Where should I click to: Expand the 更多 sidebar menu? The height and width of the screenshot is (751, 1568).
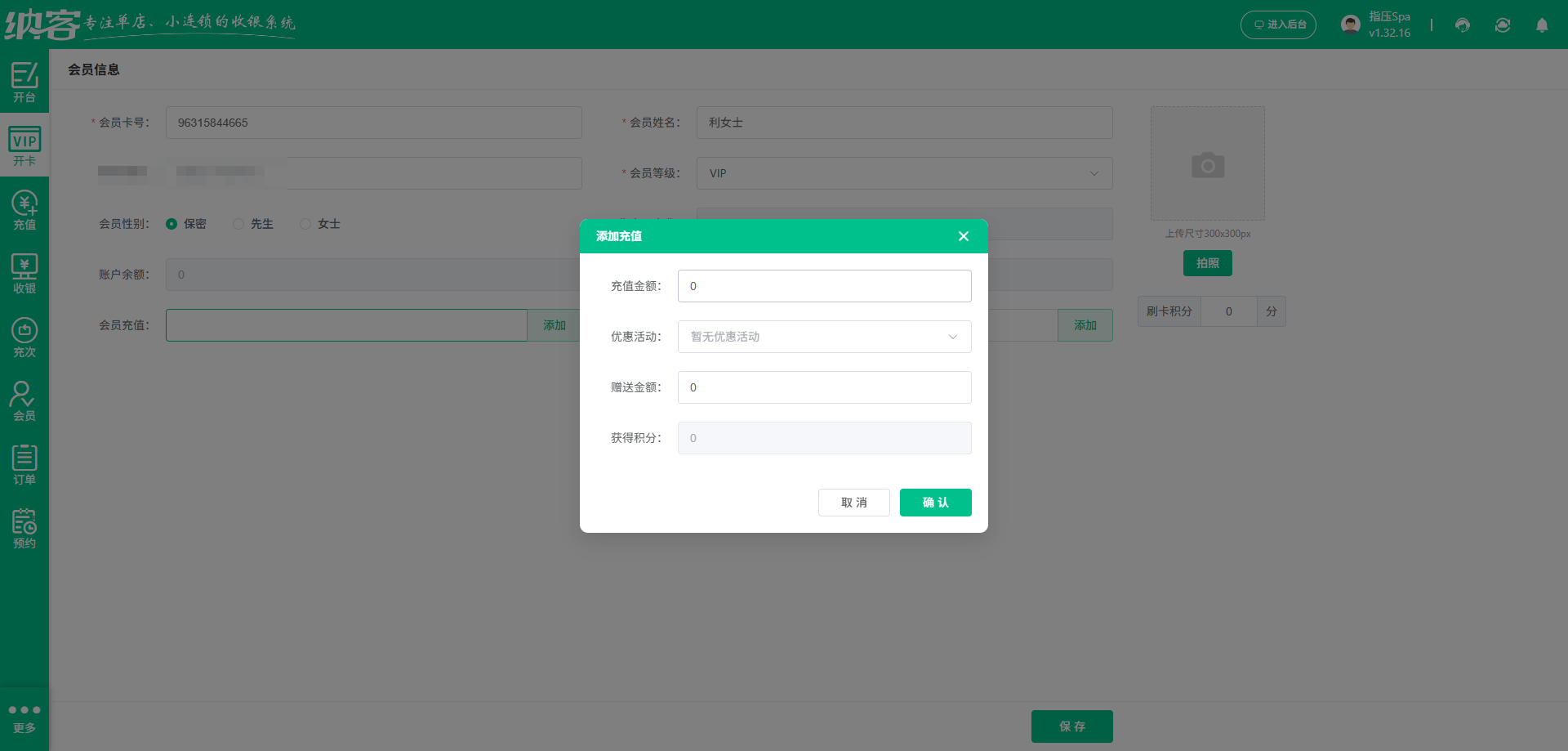tap(24, 717)
